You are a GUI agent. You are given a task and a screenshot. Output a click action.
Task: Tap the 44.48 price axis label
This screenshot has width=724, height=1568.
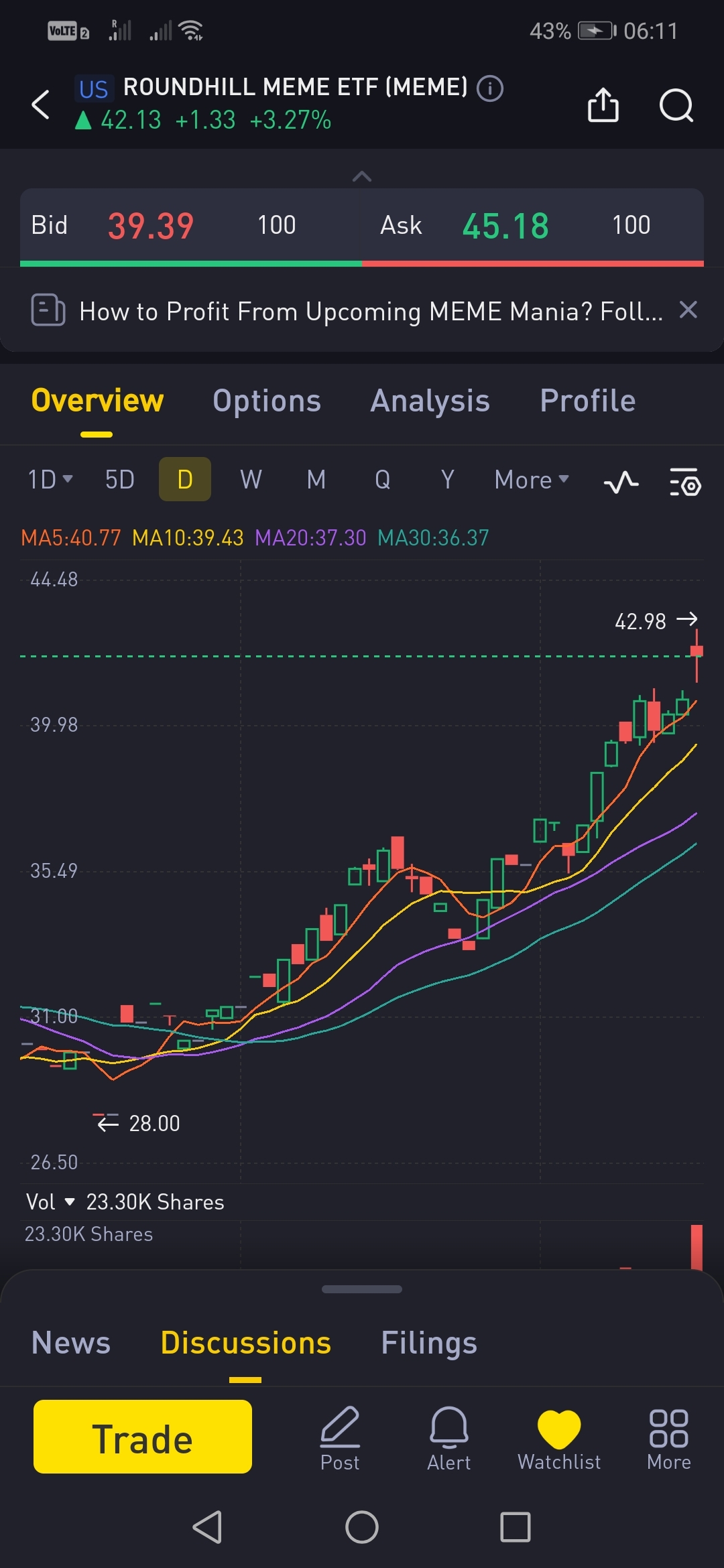54,580
